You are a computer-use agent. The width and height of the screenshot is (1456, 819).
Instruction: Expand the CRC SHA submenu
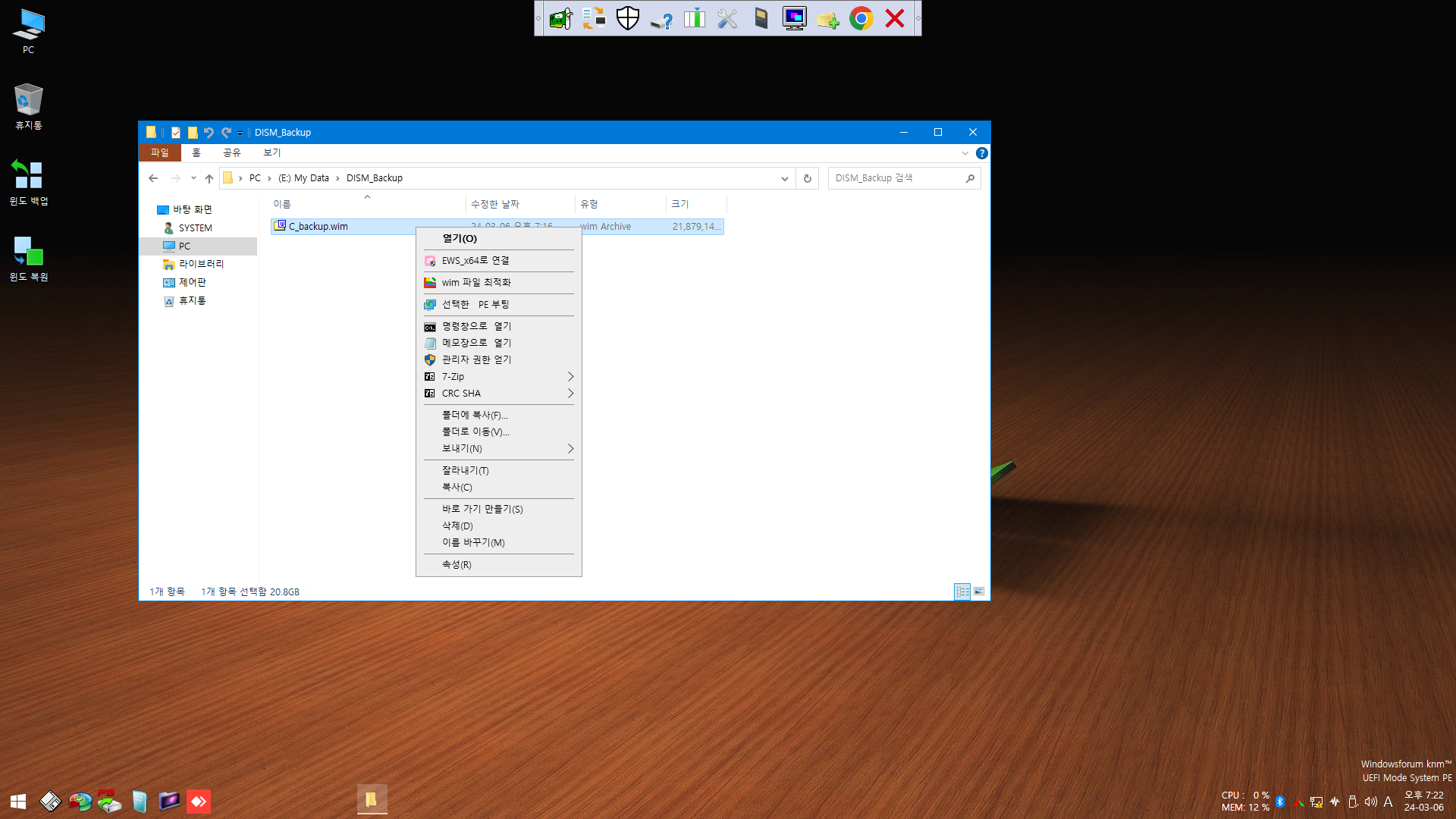498,394
